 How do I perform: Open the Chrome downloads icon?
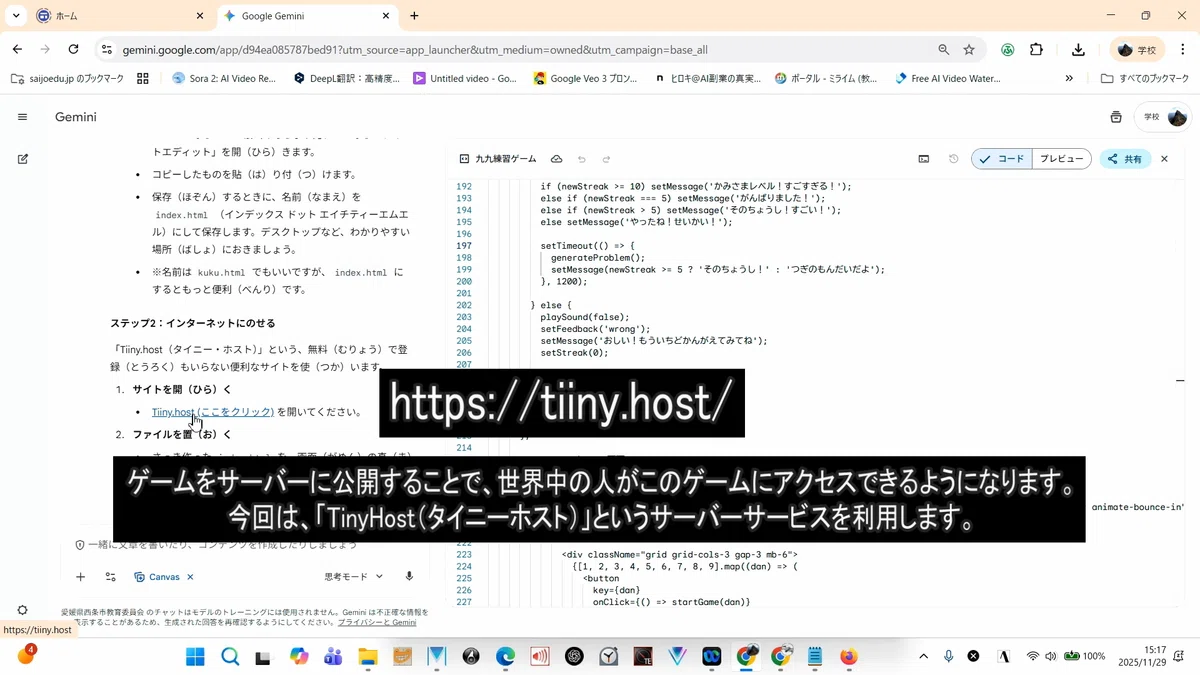pos(1078,49)
